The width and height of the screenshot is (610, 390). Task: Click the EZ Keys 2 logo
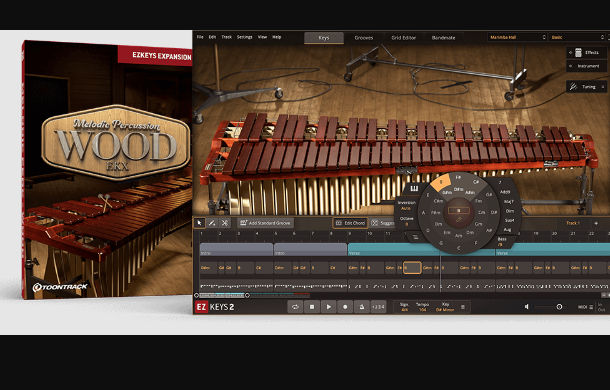pyautogui.click(x=215, y=307)
